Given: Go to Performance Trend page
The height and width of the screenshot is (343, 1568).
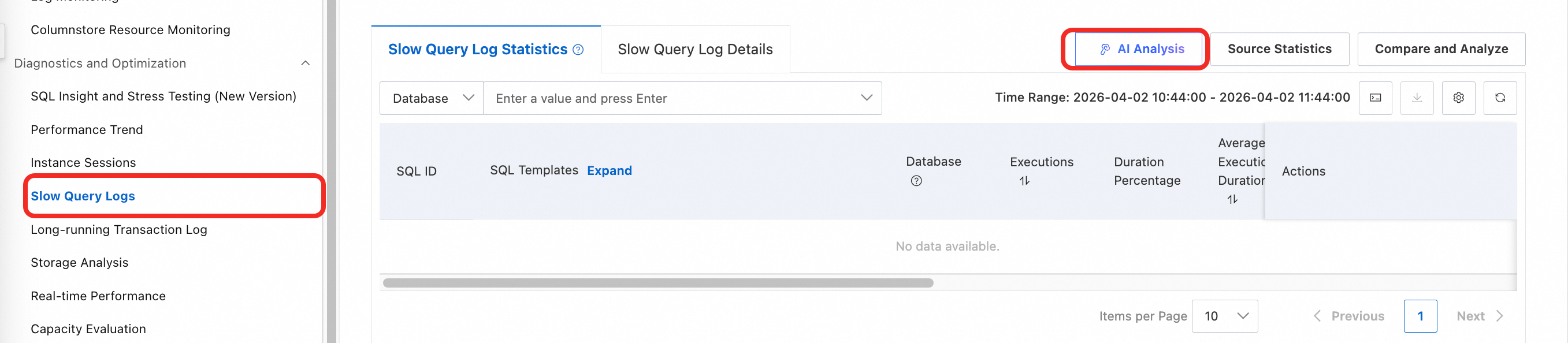Looking at the screenshot, I should point(87,129).
